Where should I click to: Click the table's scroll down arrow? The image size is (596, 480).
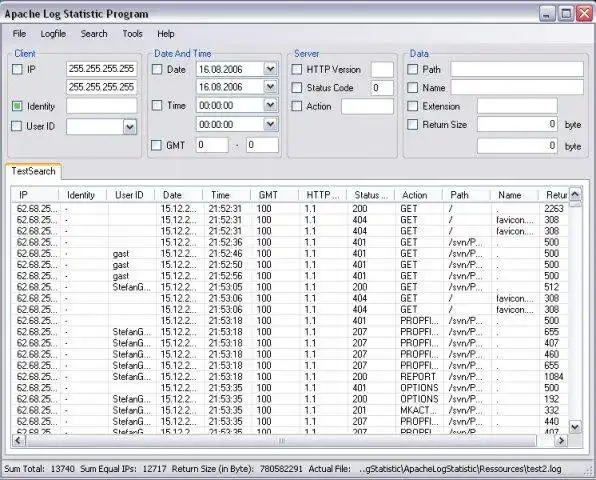575,427
